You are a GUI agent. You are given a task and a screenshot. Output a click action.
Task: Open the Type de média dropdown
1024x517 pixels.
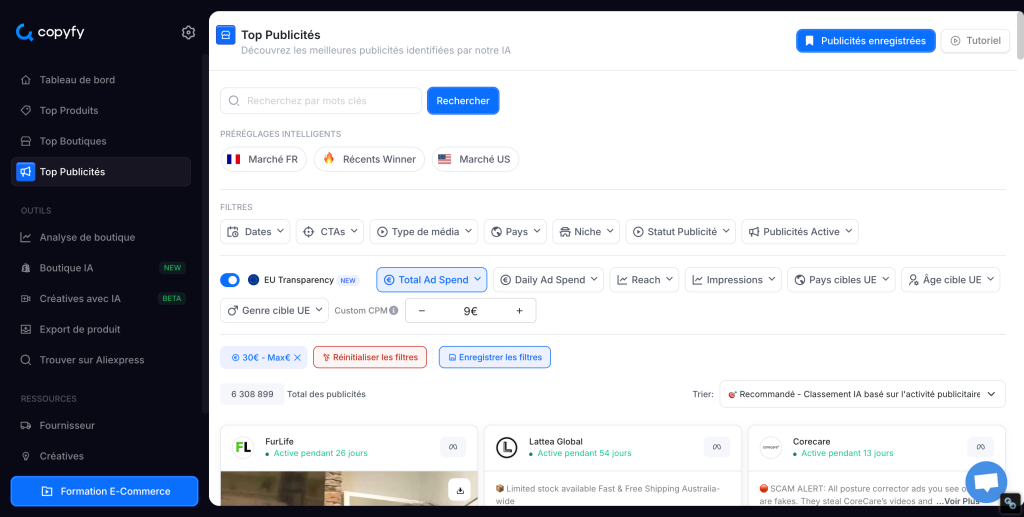click(424, 231)
